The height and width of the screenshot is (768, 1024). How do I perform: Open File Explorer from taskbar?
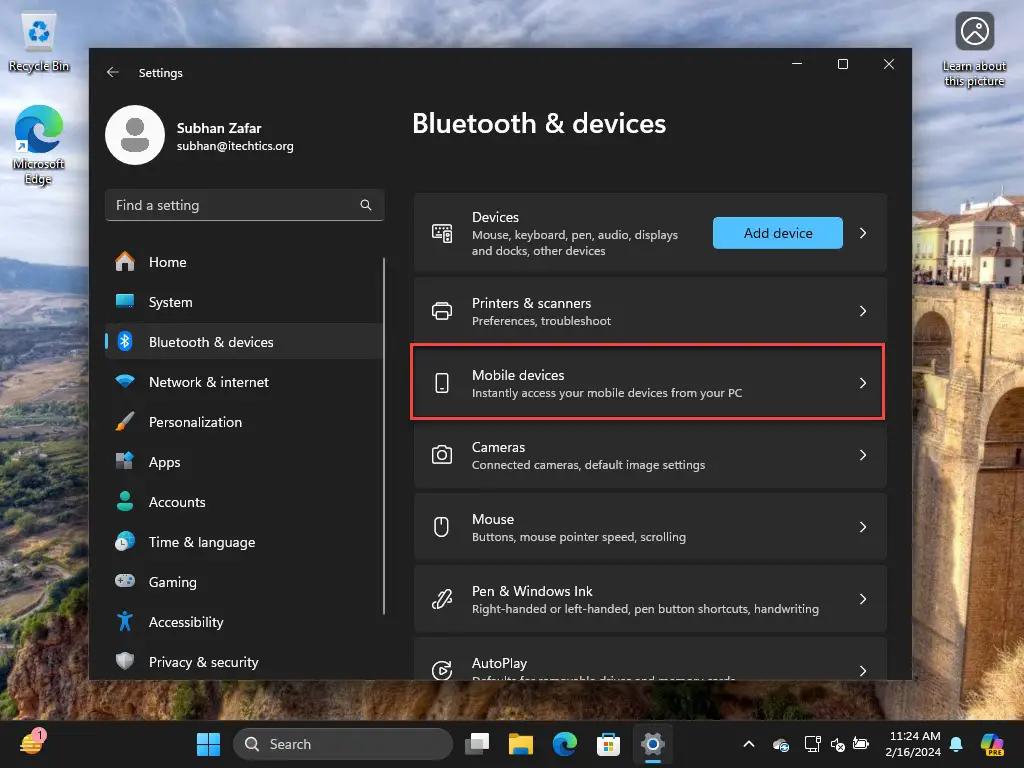coord(521,744)
